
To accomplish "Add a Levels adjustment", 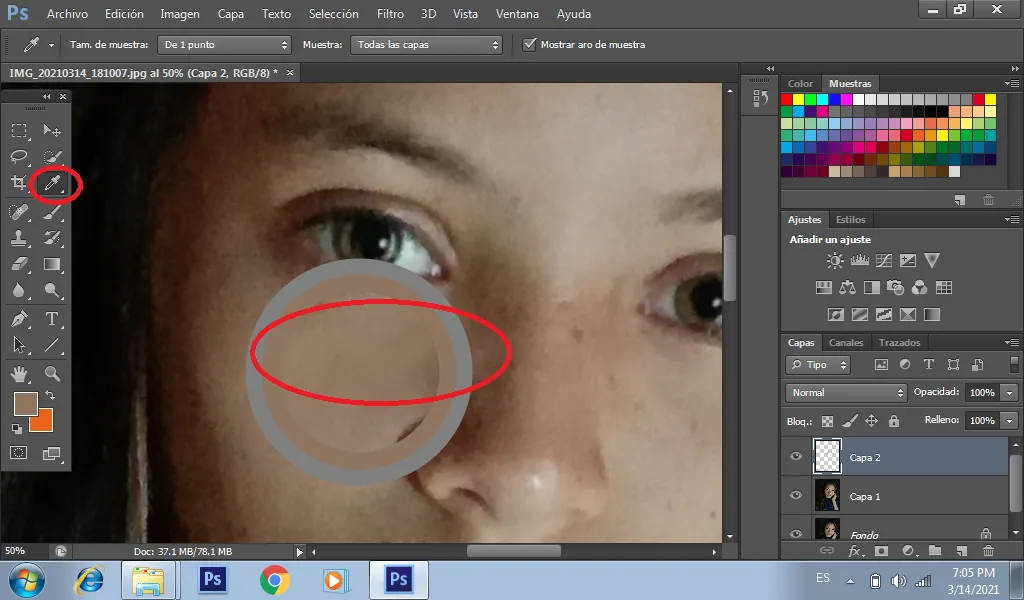I will click(x=859, y=261).
